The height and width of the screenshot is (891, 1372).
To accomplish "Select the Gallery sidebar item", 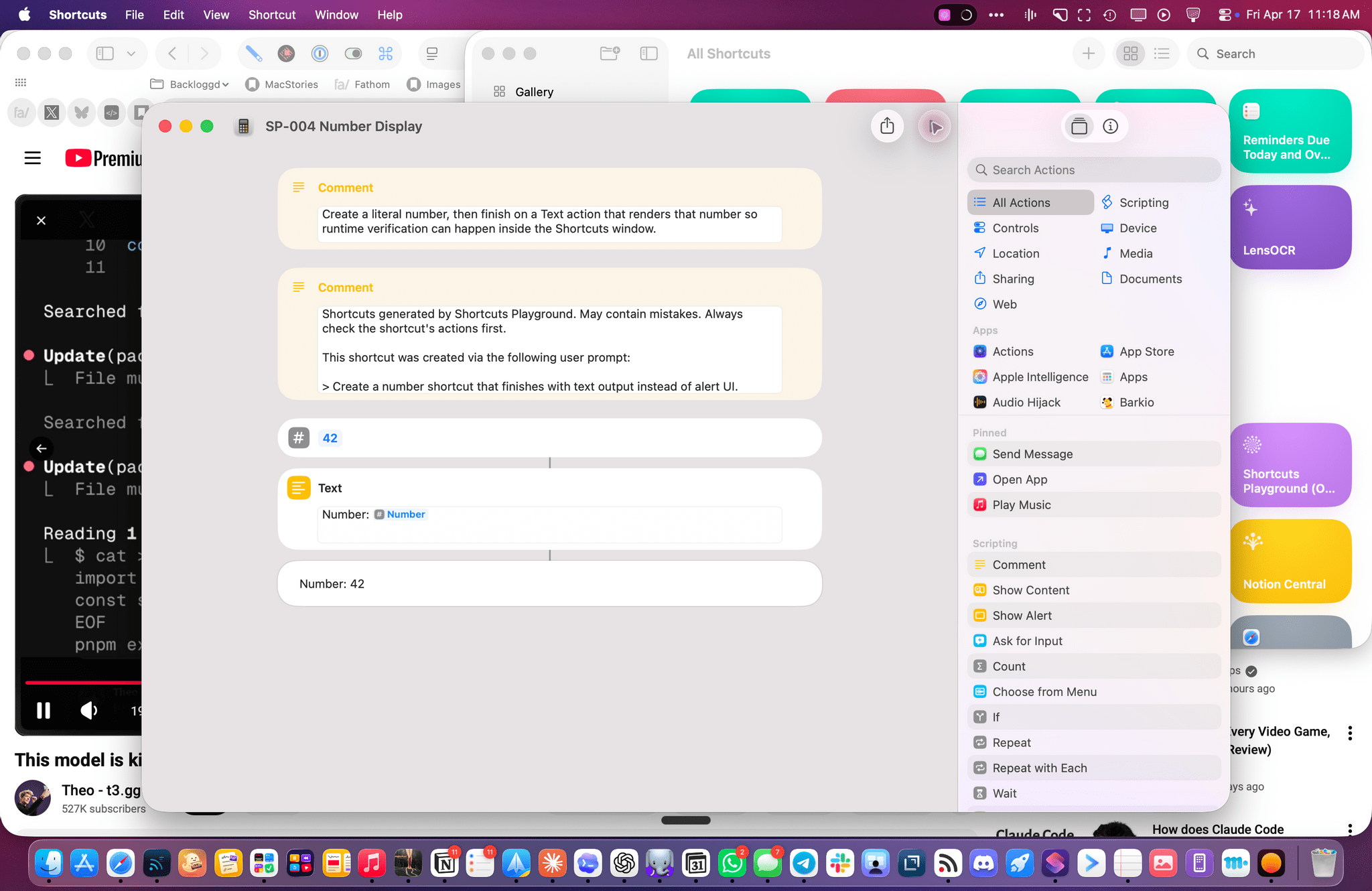I will point(533,92).
